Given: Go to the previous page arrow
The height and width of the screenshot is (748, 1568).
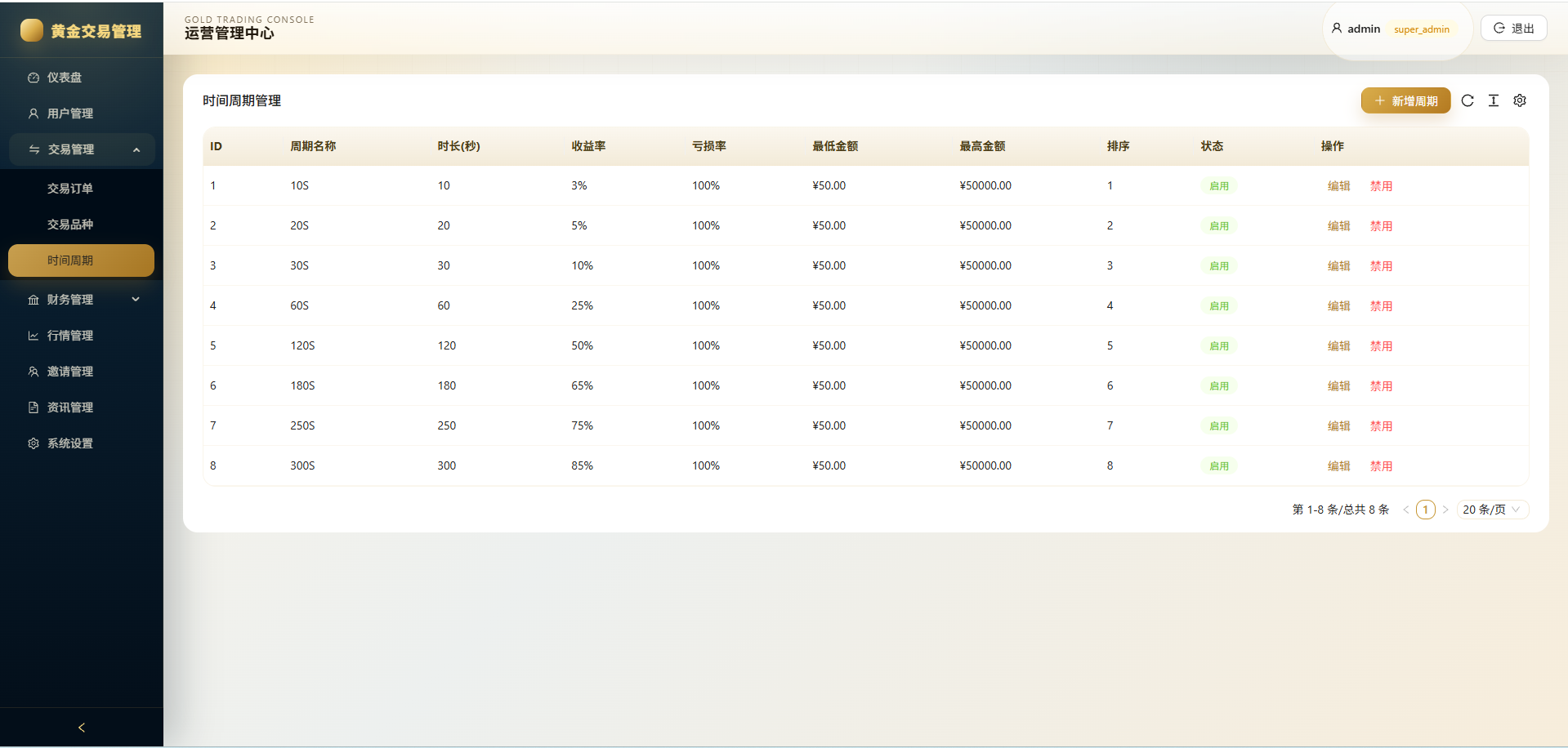Looking at the screenshot, I should pyautogui.click(x=1406, y=510).
